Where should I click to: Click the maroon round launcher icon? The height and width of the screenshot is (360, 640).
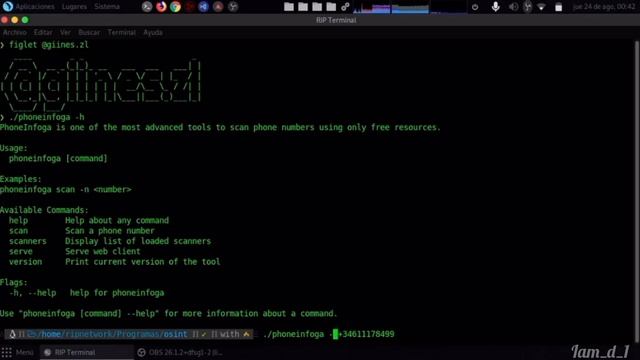click(218, 7)
